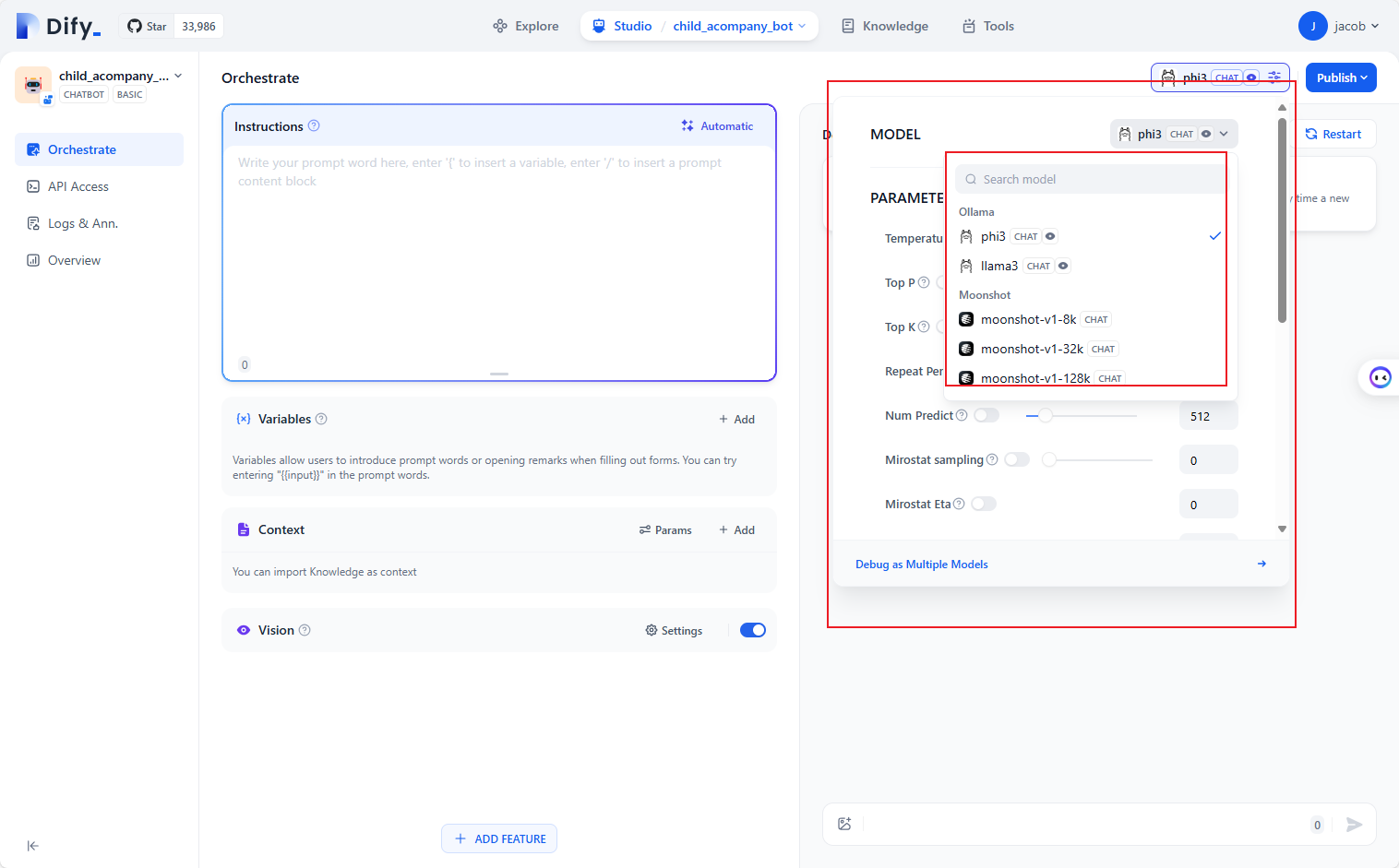Open the floating chatbot assistant icon
The width and height of the screenshot is (1399, 868).
1381,377
